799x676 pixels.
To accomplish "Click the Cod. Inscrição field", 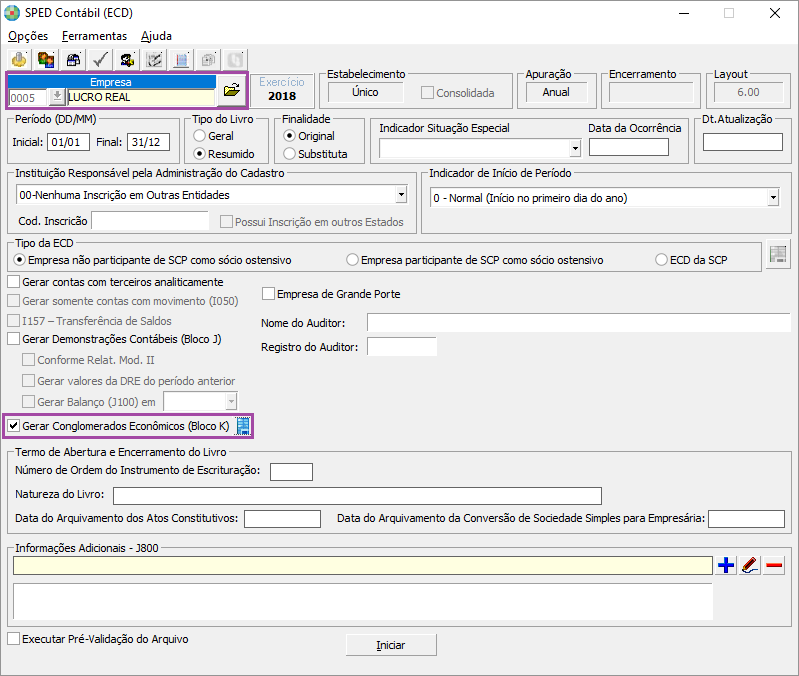I will point(150,221).
